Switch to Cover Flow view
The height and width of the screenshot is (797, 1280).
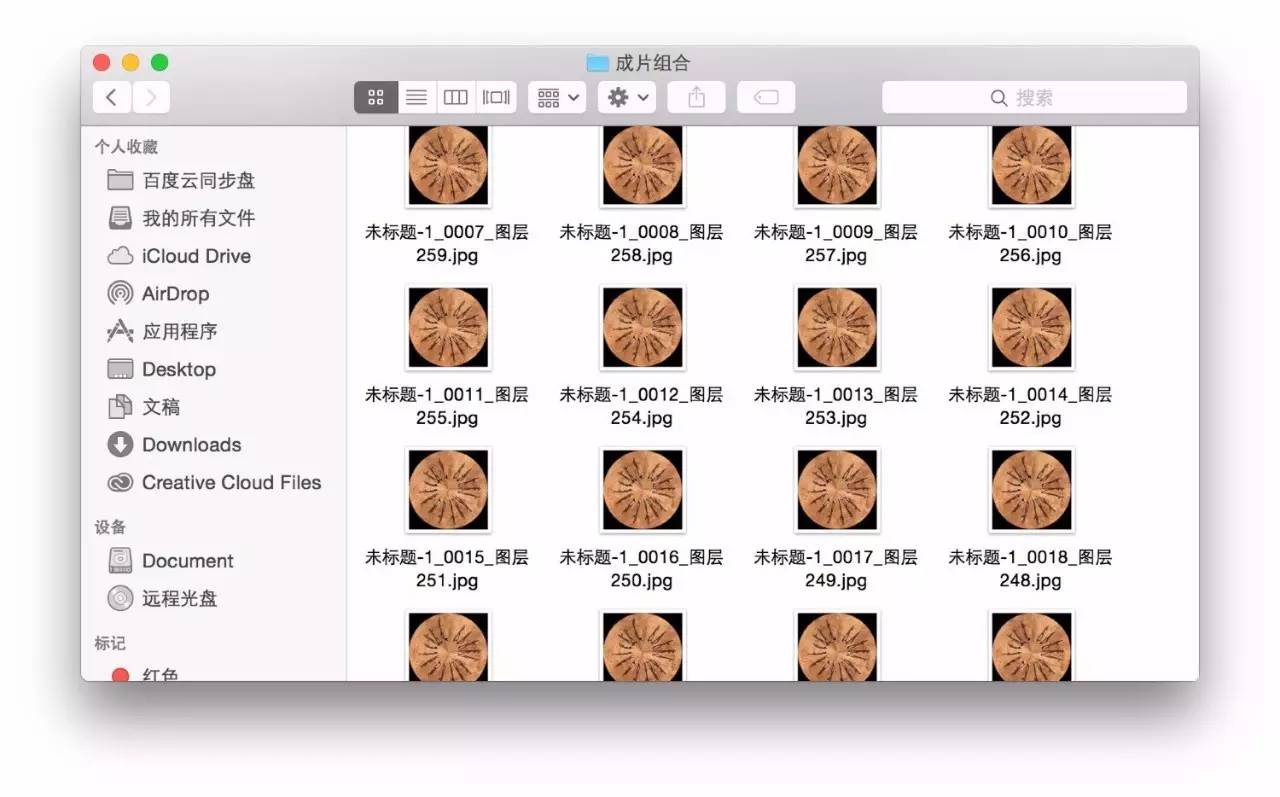point(496,97)
